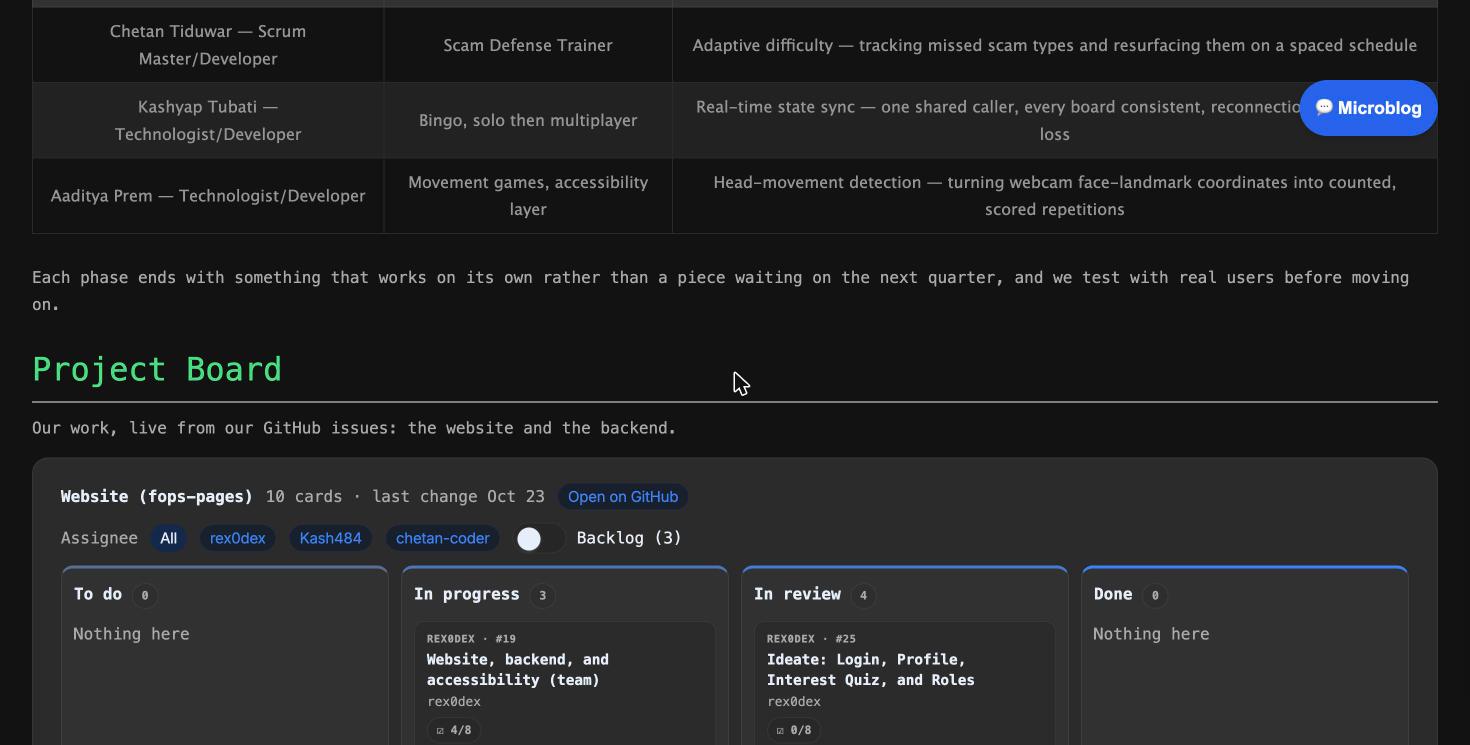Select the 'Bingo, solo then multiplayer' cell

(528, 120)
